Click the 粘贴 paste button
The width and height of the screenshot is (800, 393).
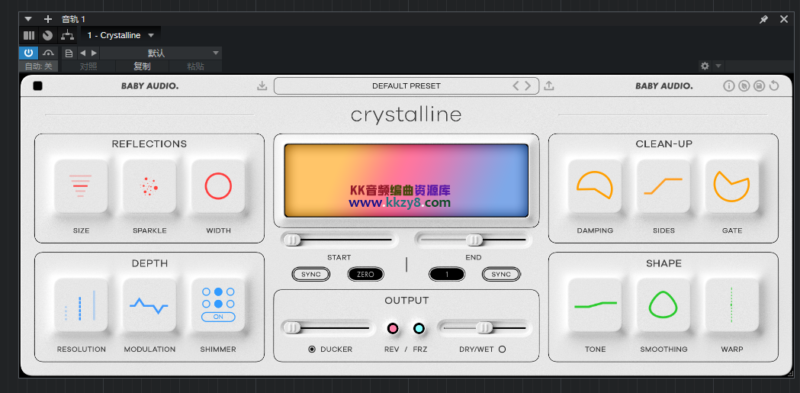(195, 66)
